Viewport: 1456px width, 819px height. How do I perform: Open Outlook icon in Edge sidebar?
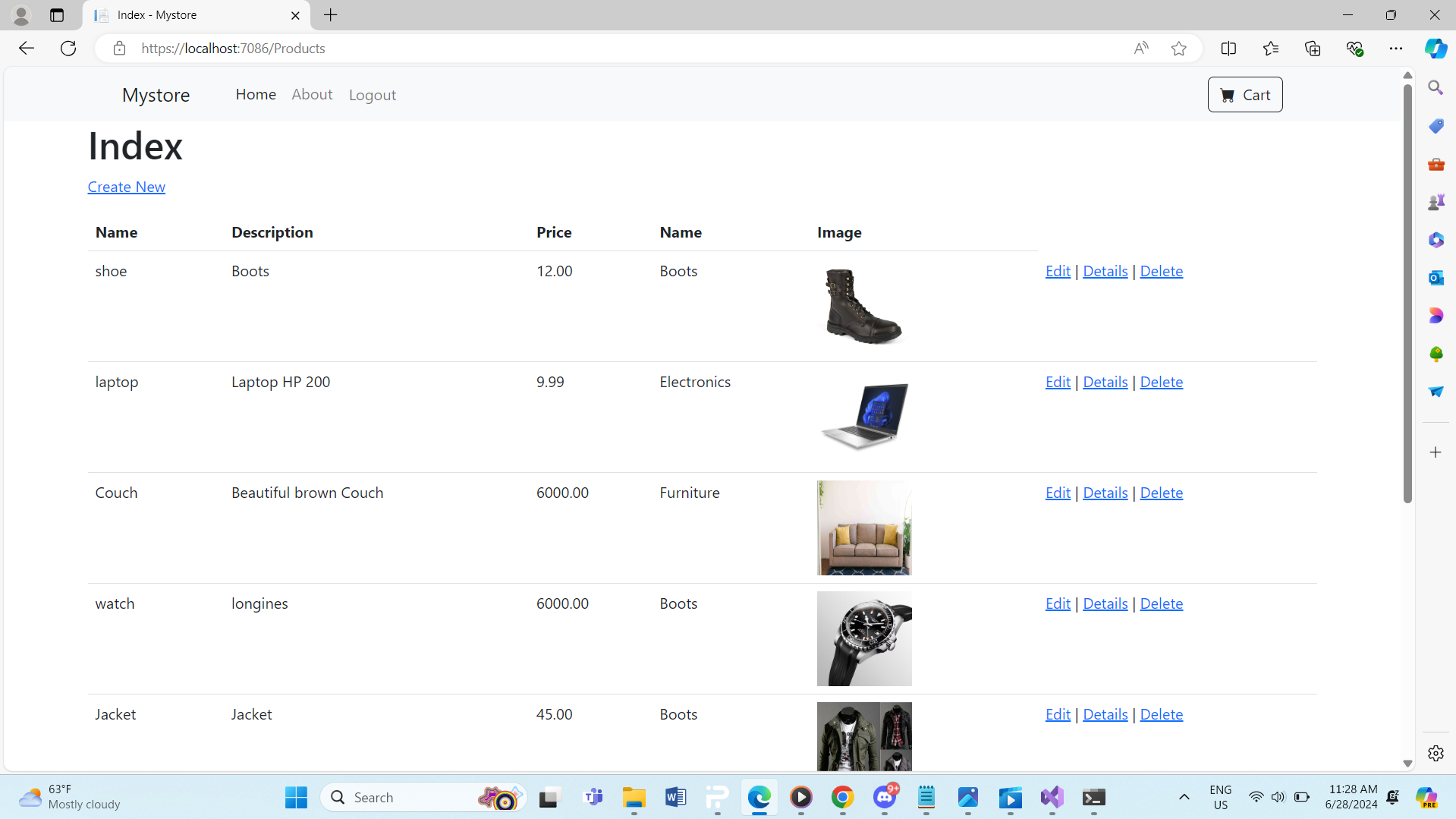pos(1436,278)
